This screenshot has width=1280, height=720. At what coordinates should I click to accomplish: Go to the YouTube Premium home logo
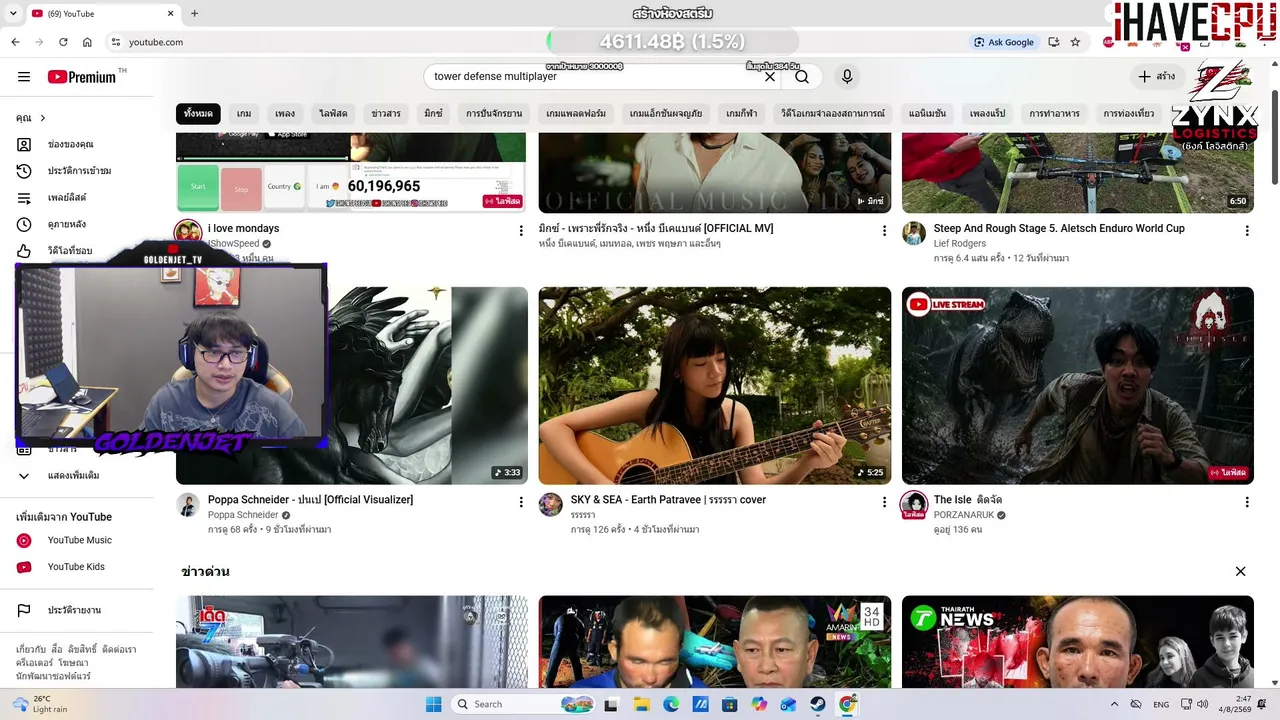point(82,77)
